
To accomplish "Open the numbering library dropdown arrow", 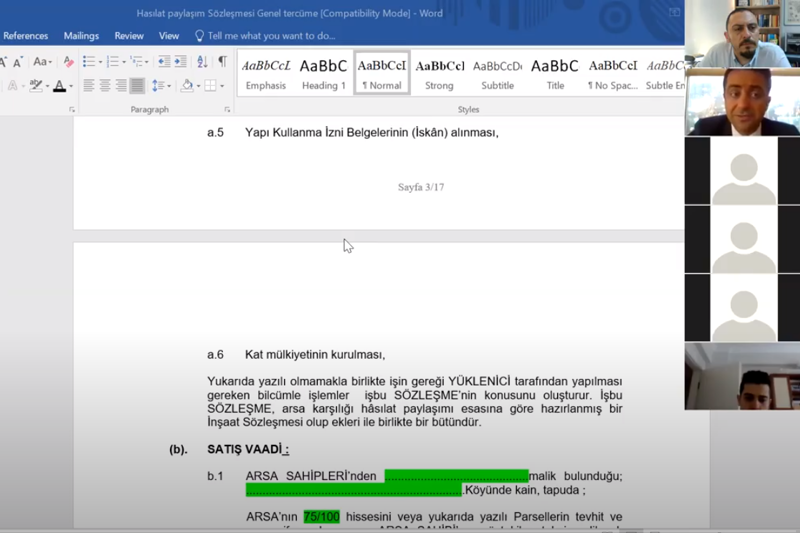I will (124, 62).
